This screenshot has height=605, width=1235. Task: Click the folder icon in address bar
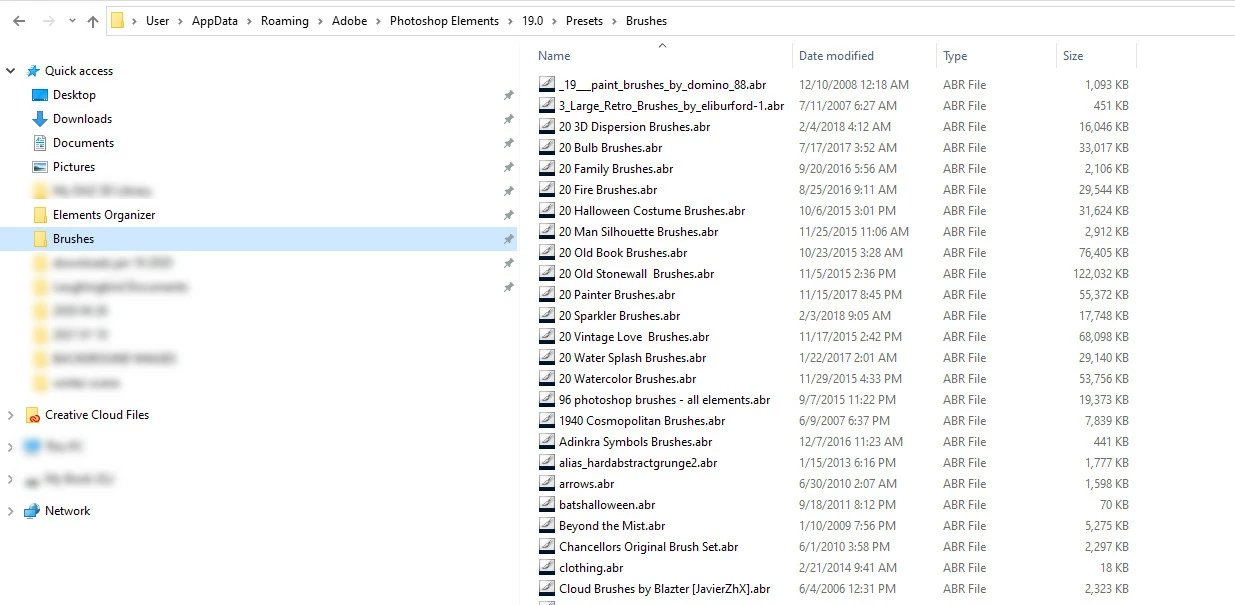click(118, 20)
